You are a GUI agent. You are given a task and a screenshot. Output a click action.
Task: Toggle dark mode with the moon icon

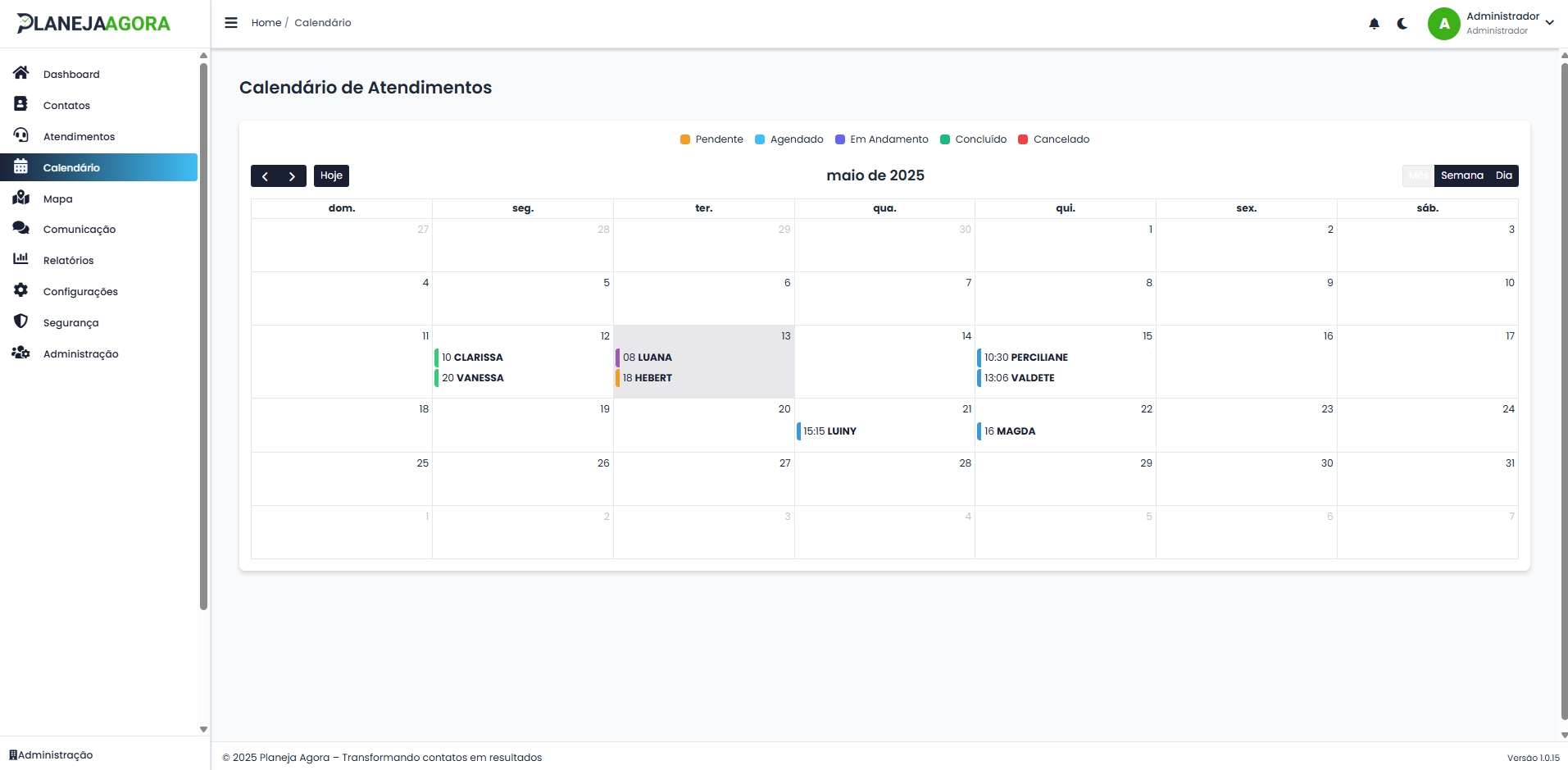click(x=1402, y=24)
